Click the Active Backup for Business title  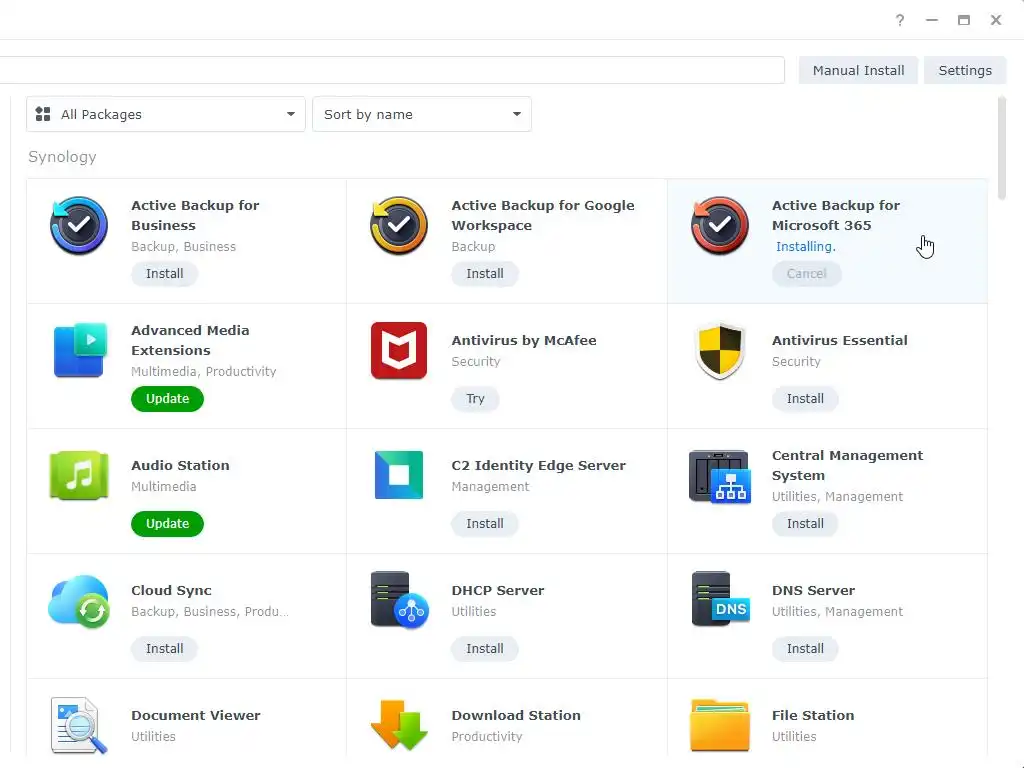195,216
